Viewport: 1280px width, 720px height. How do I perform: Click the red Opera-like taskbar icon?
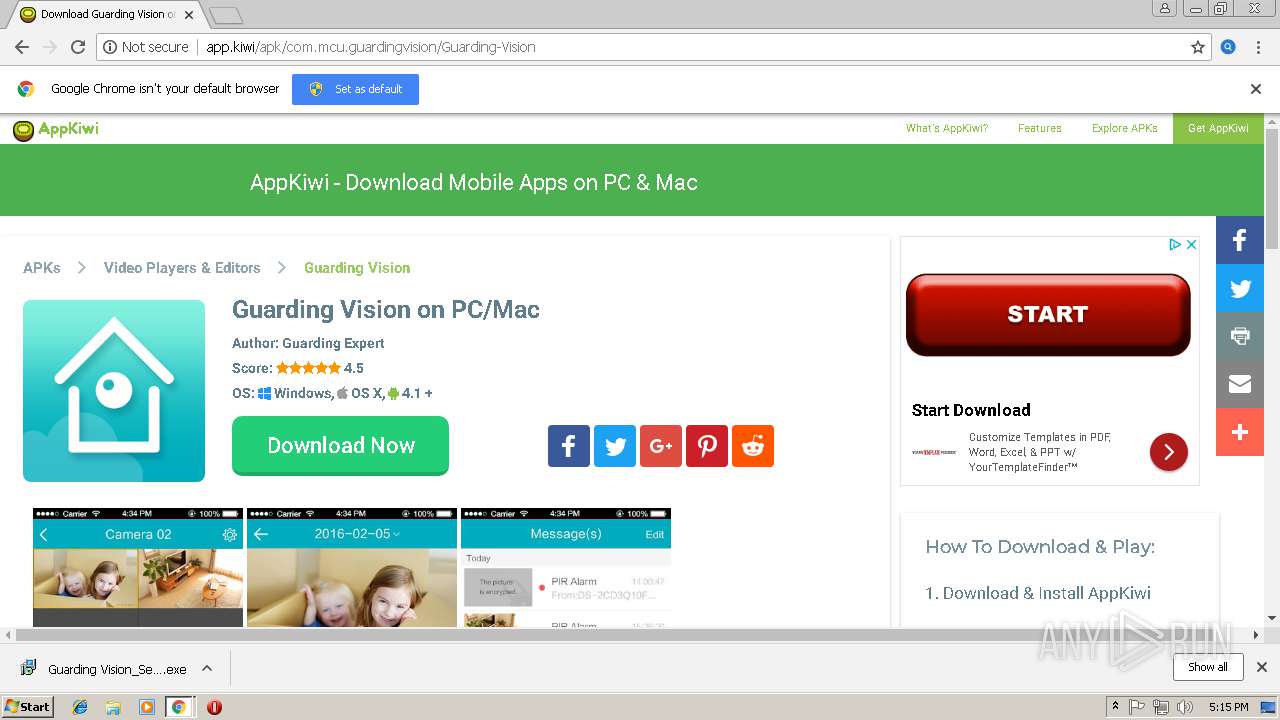pyautogui.click(x=214, y=707)
